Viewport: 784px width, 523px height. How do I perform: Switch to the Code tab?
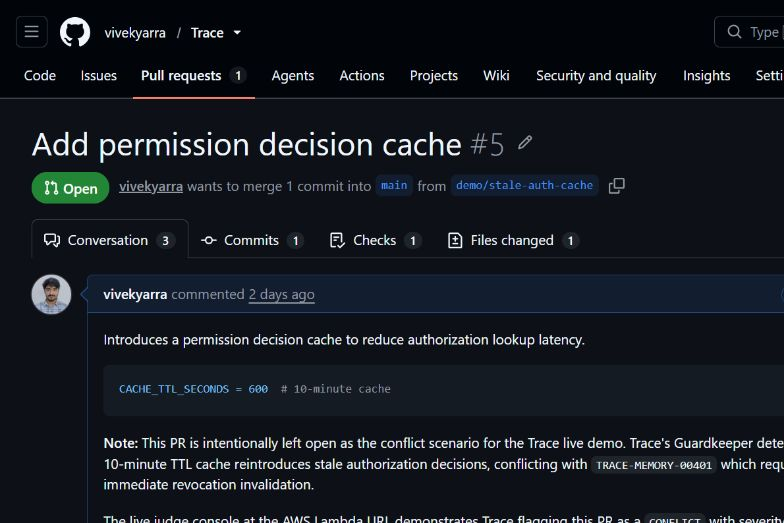[40, 76]
